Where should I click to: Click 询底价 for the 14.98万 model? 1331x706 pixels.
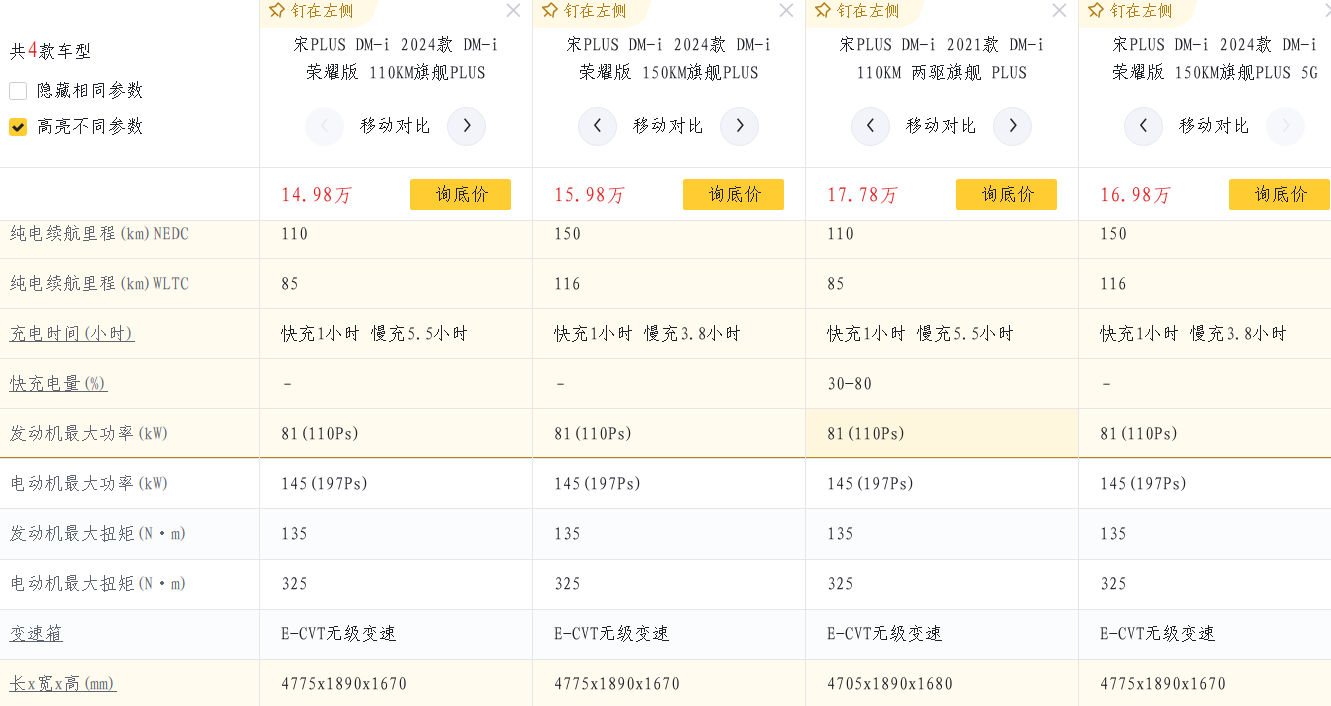point(460,195)
